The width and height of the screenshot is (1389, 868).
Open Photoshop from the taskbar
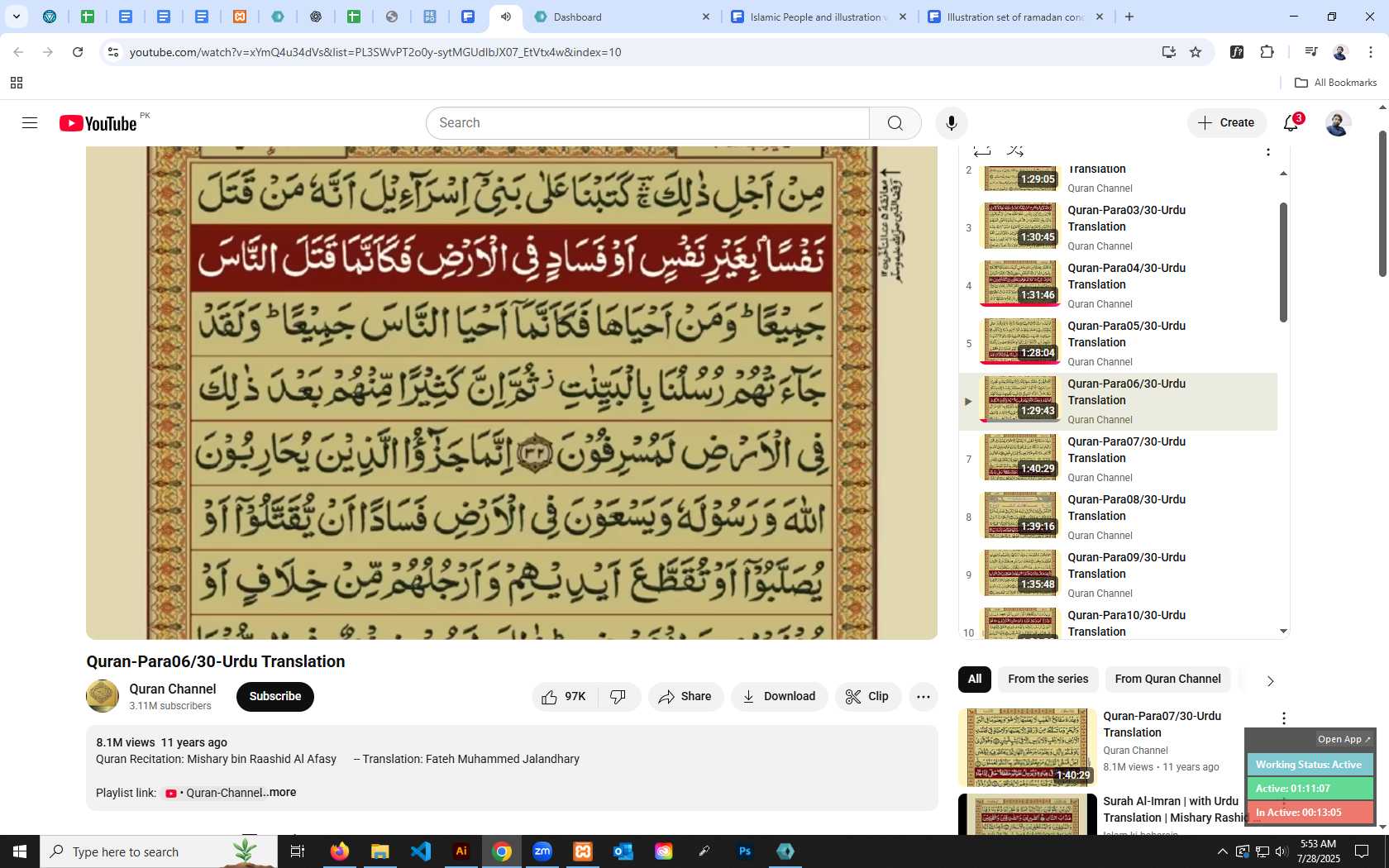(x=745, y=851)
